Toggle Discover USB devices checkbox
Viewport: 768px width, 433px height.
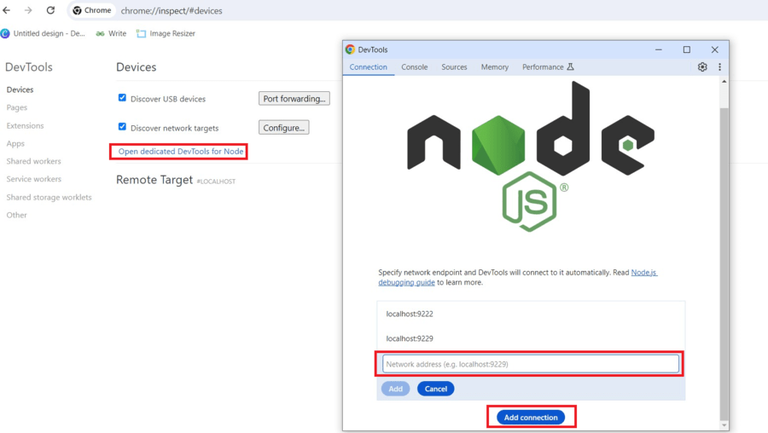tap(122, 98)
